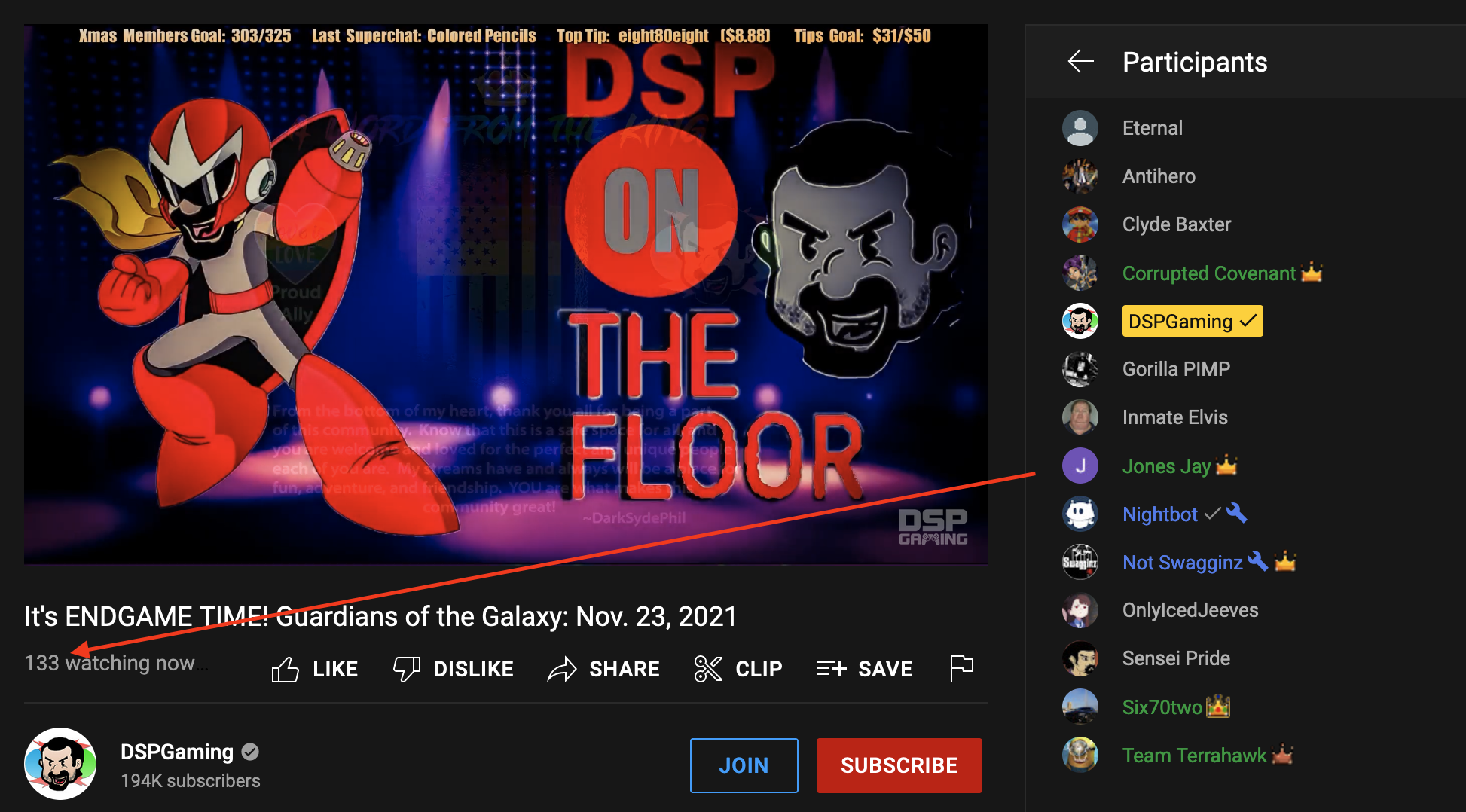Click the back arrow in Participants panel
This screenshot has width=1466, height=812.
1080,61
